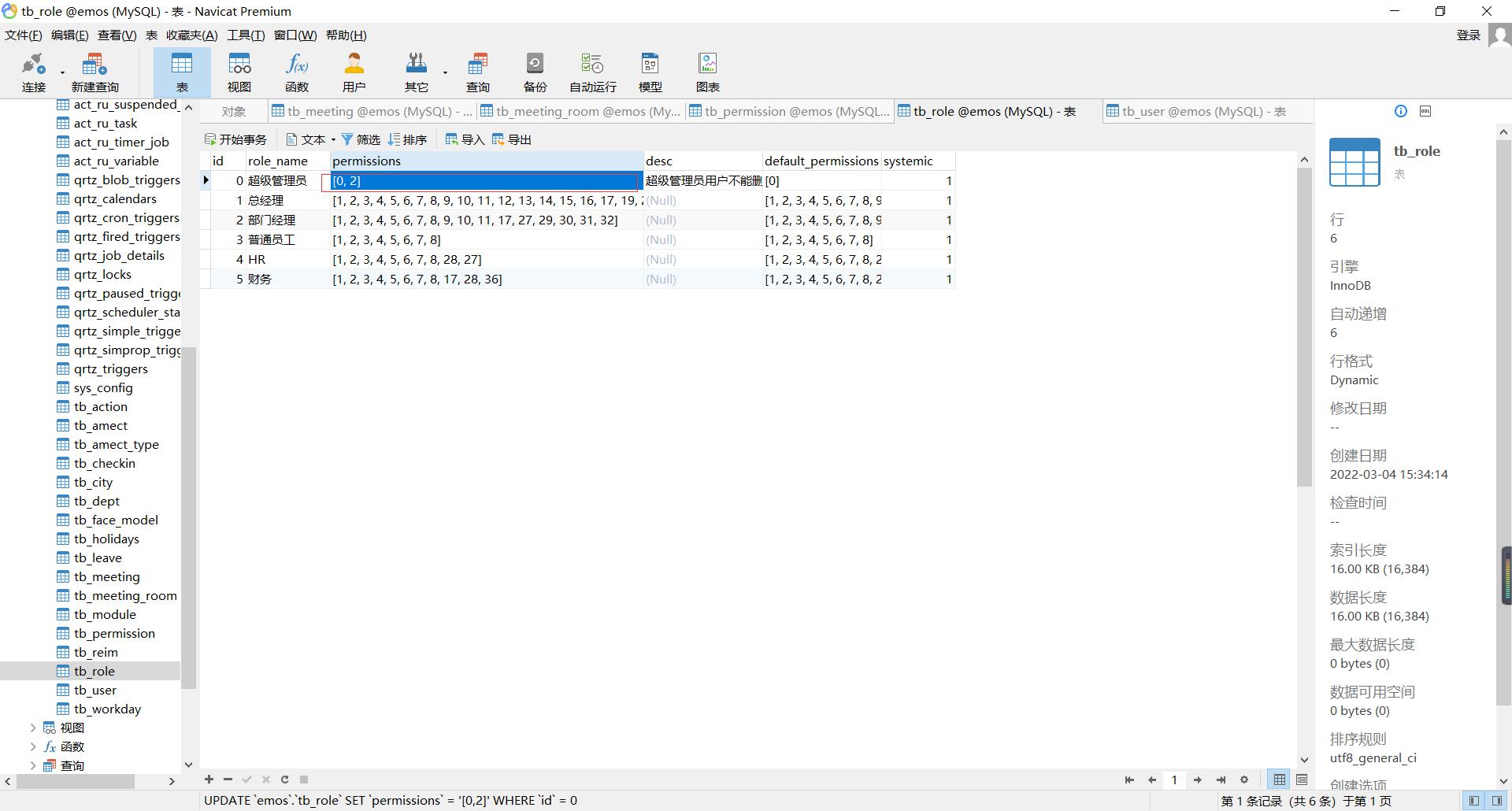
Task: Switch to the tb_permission tab
Action: pos(790,111)
